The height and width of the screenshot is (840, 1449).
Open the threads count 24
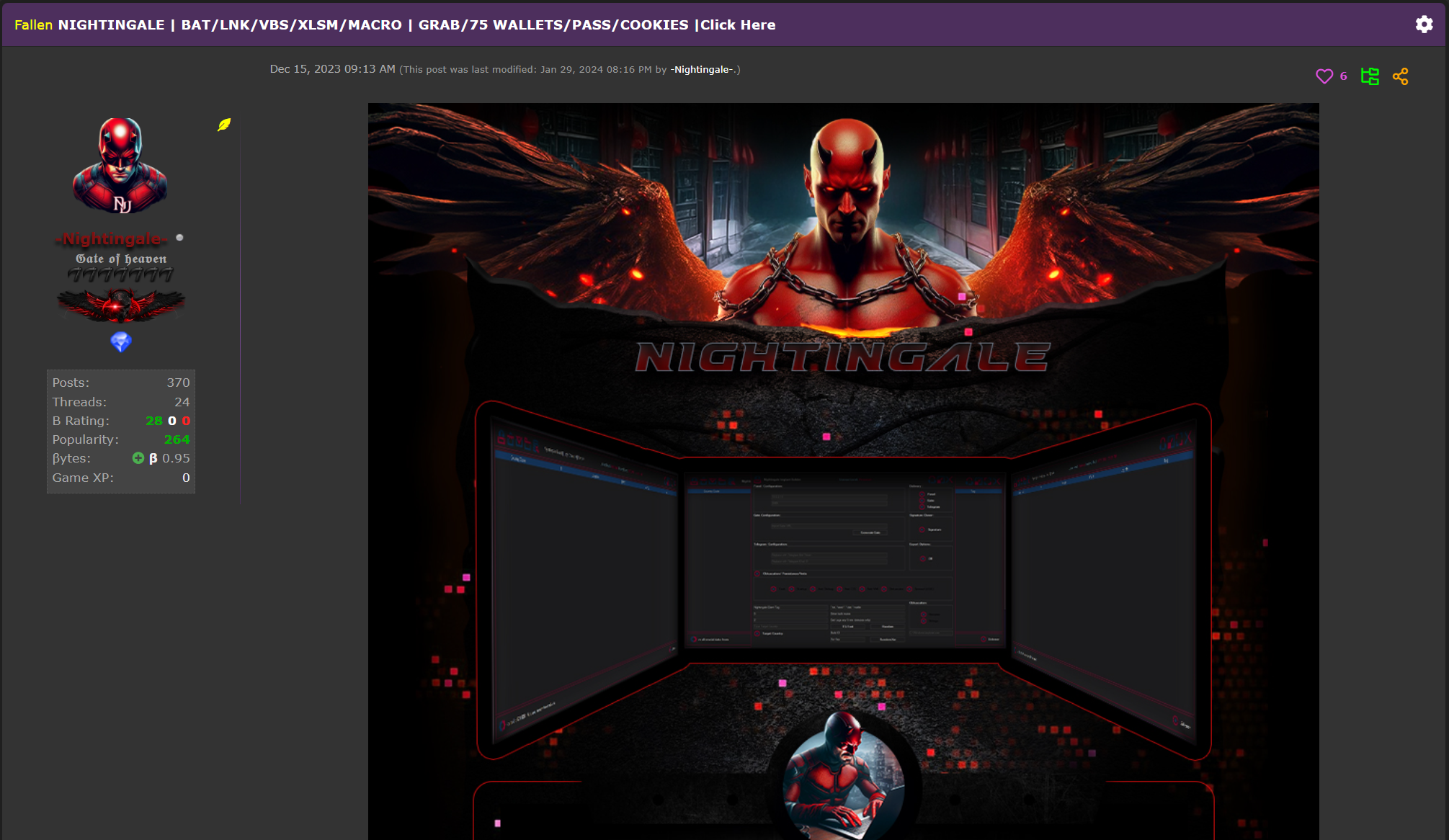coord(182,402)
